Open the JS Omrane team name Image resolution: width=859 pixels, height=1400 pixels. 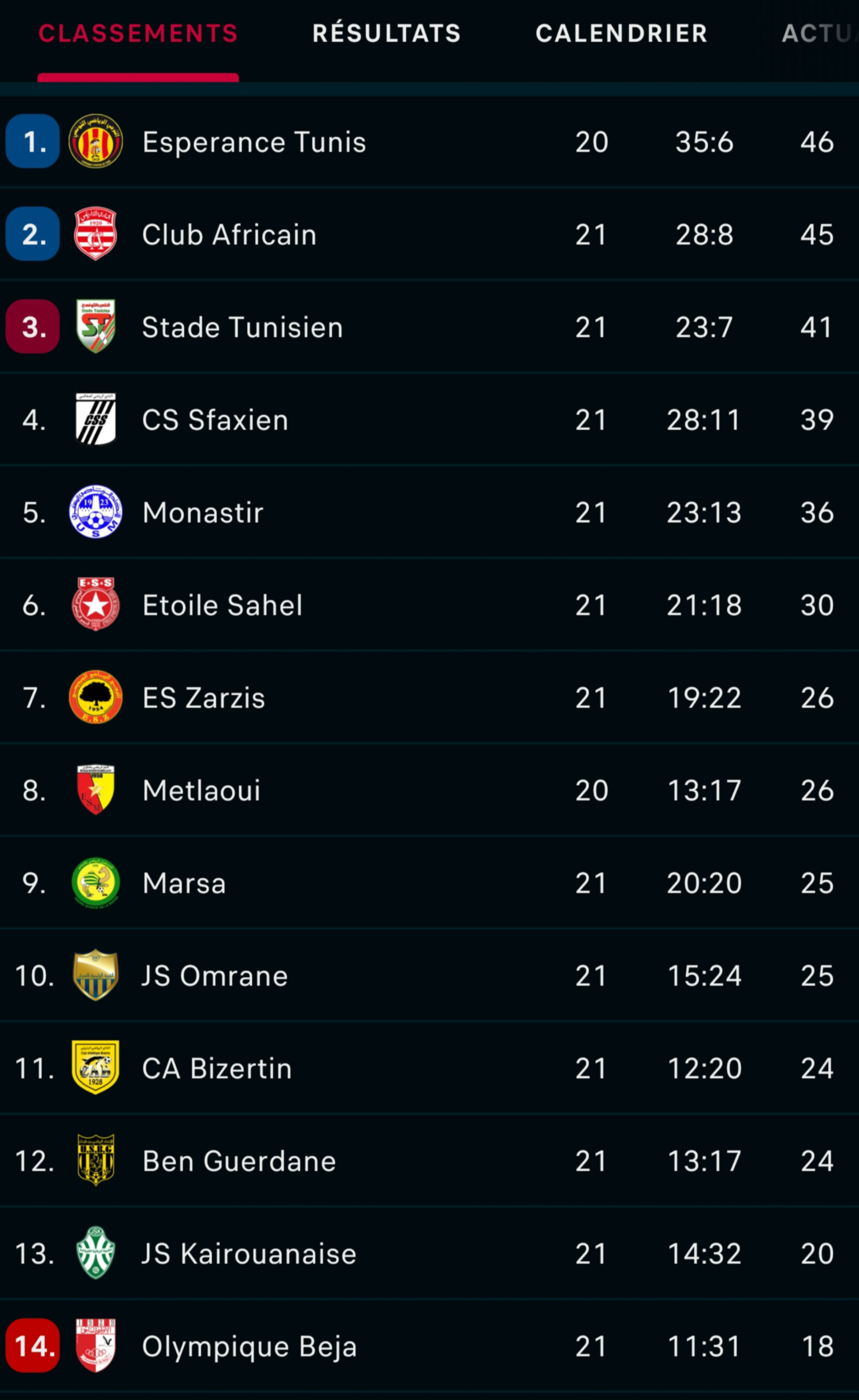pyautogui.click(x=215, y=976)
